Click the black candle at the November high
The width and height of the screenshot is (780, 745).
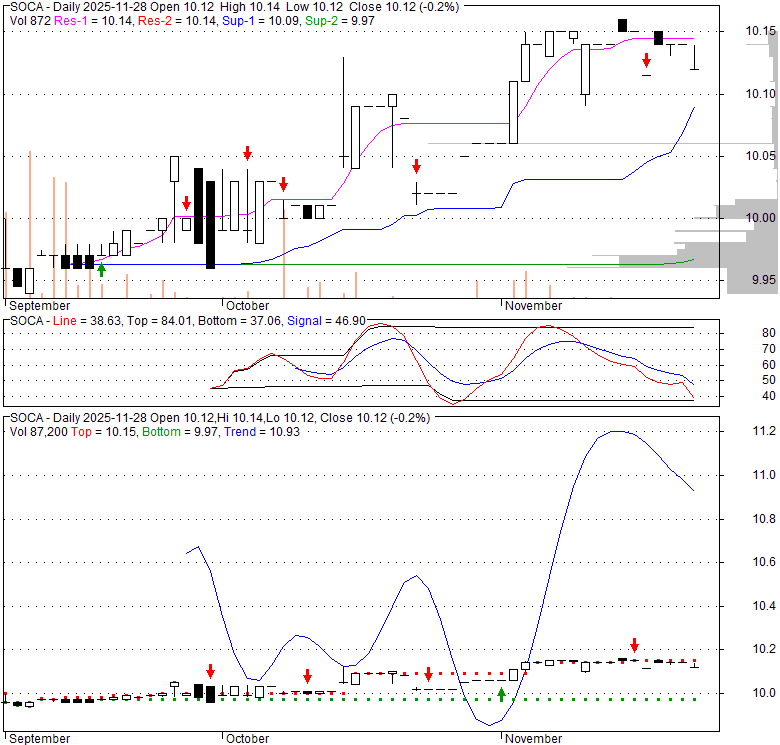622,25
